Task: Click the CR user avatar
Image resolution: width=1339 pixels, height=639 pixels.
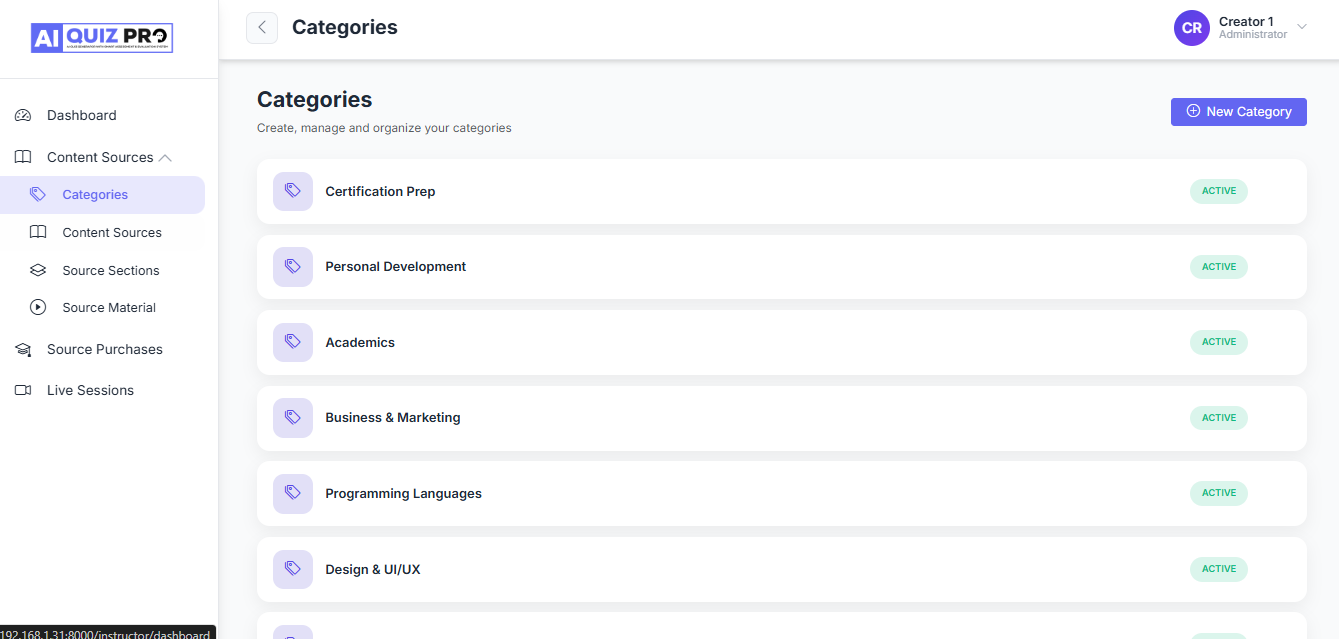Action: point(1192,28)
